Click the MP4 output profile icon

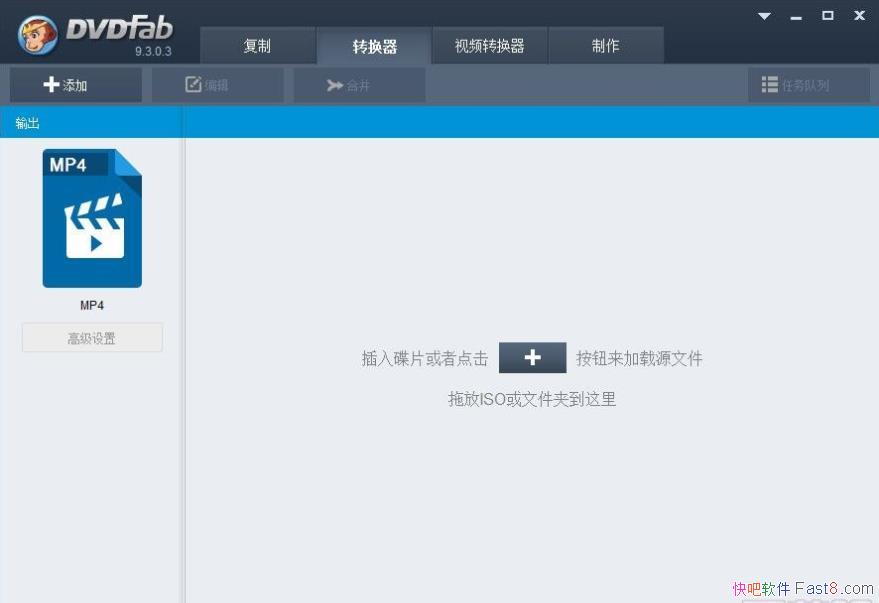coord(91,218)
